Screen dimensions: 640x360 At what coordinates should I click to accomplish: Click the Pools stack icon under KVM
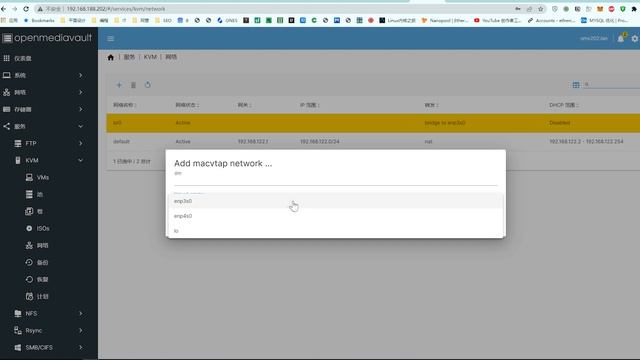pos(29,194)
